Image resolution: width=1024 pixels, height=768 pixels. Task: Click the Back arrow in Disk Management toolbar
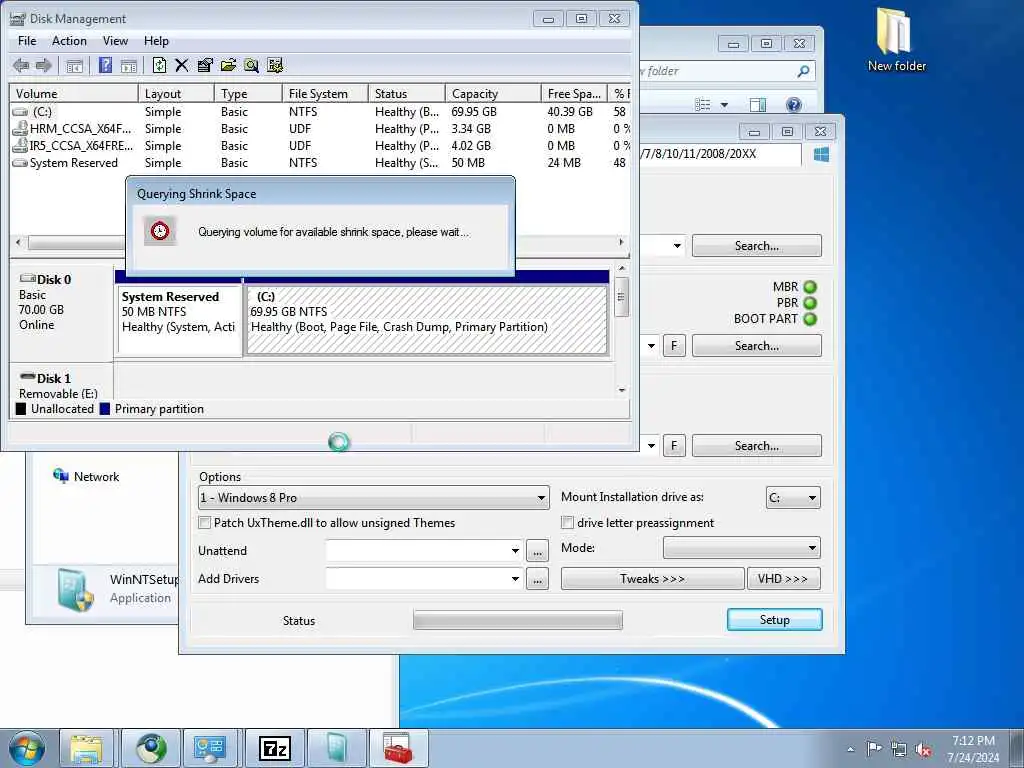click(21, 65)
